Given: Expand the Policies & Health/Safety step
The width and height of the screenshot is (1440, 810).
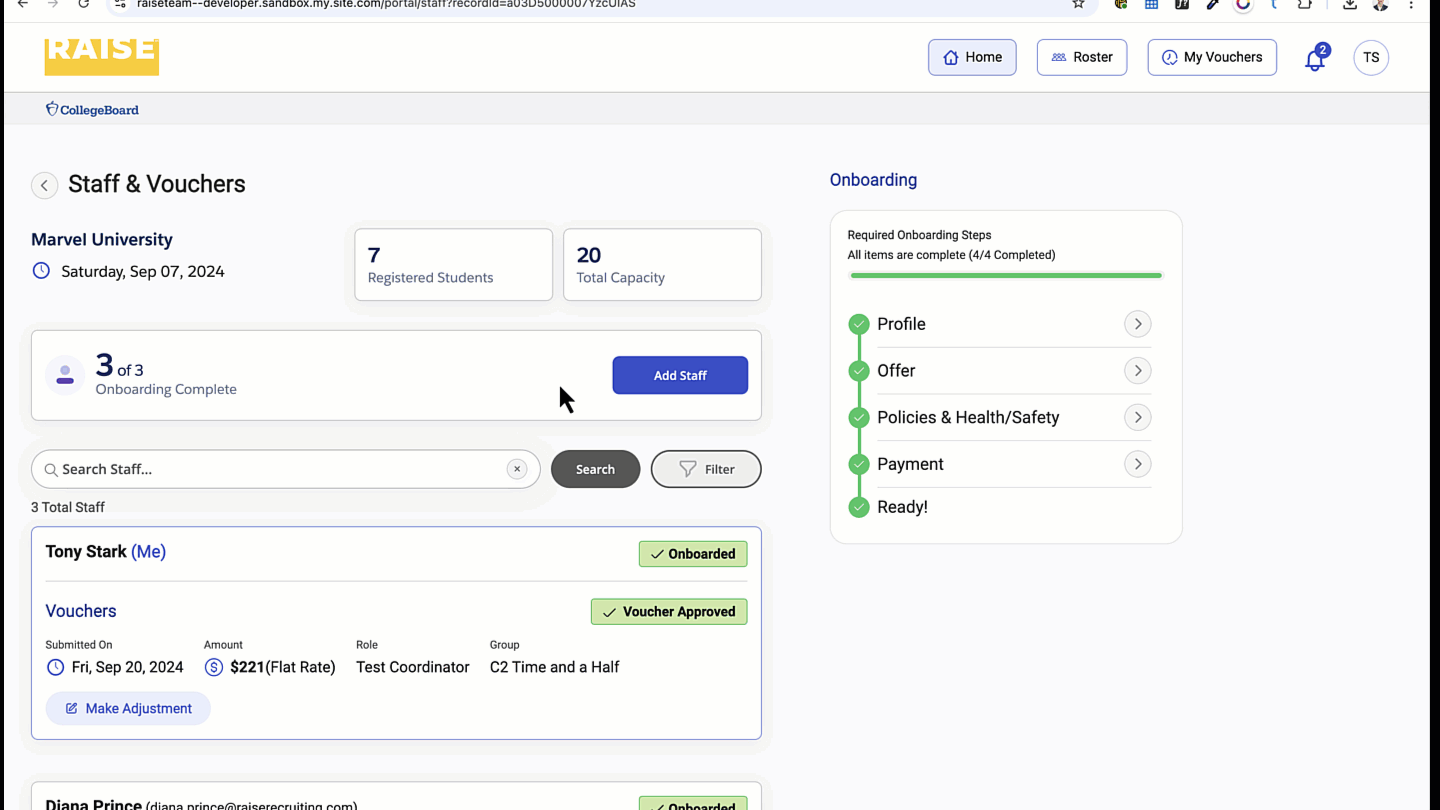Looking at the screenshot, I should coord(1137,417).
